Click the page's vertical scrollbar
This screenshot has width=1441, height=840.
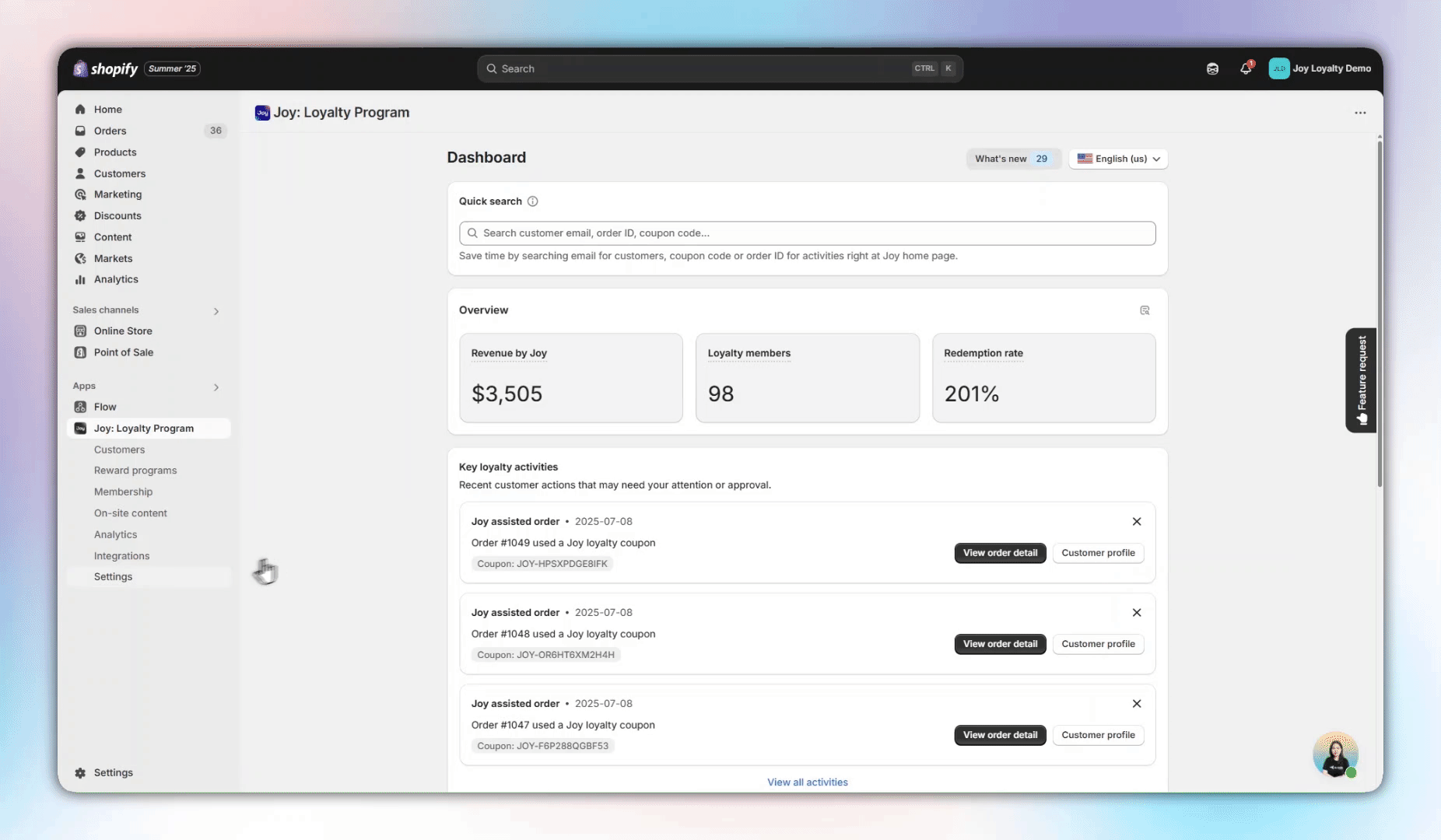pyautogui.click(x=1380, y=311)
